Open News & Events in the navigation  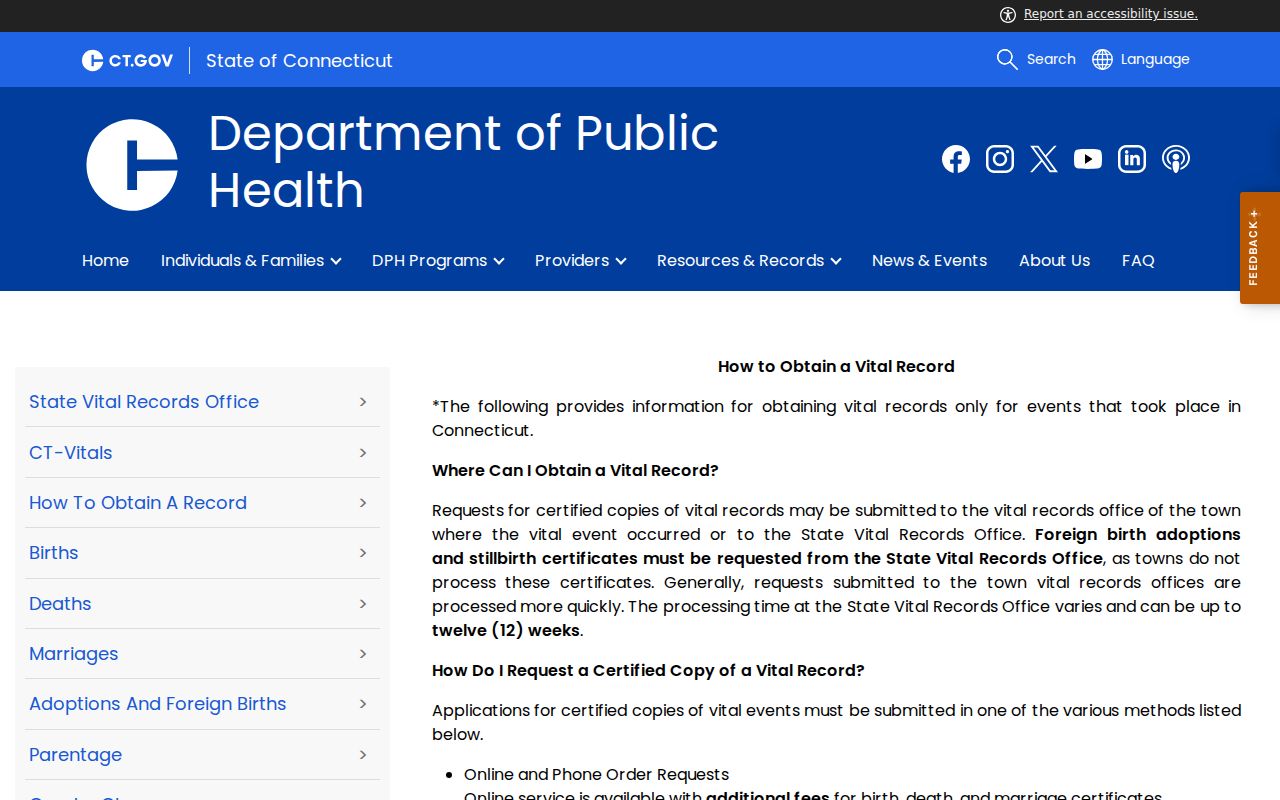pyautogui.click(x=929, y=260)
